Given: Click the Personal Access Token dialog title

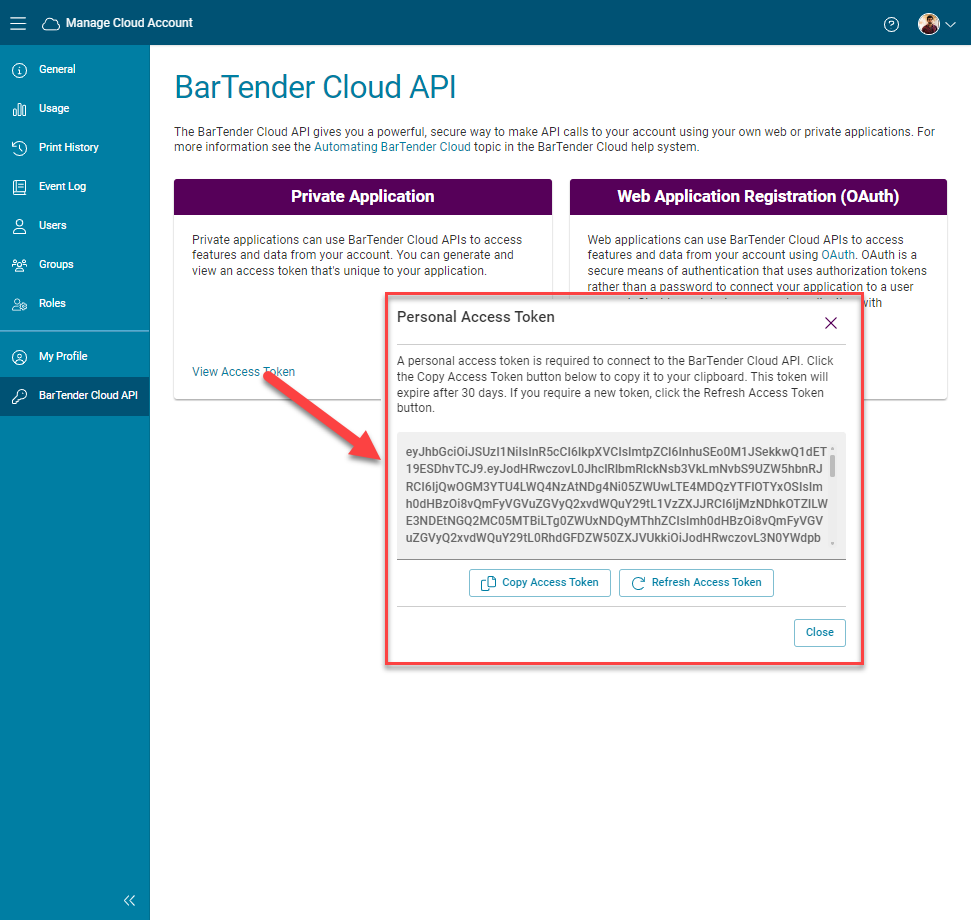Looking at the screenshot, I should click(x=476, y=317).
